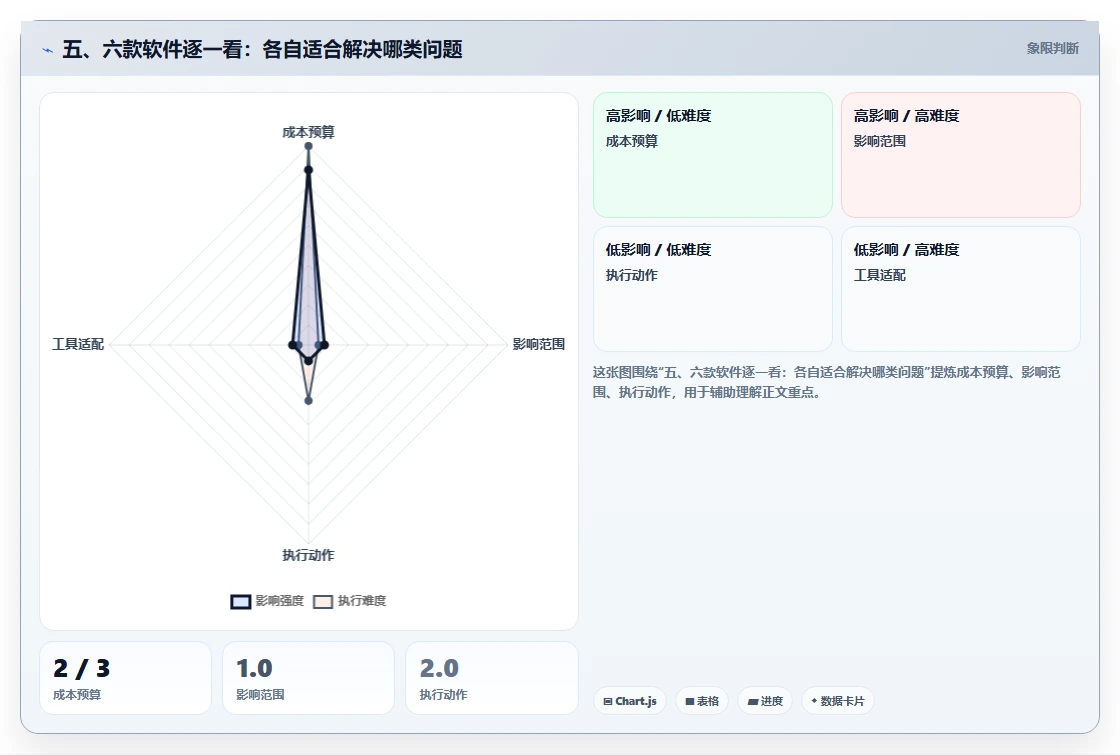This screenshot has height=755, width=1120.
Task: Click the 进度 tag icon
Action: click(x=752, y=701)
